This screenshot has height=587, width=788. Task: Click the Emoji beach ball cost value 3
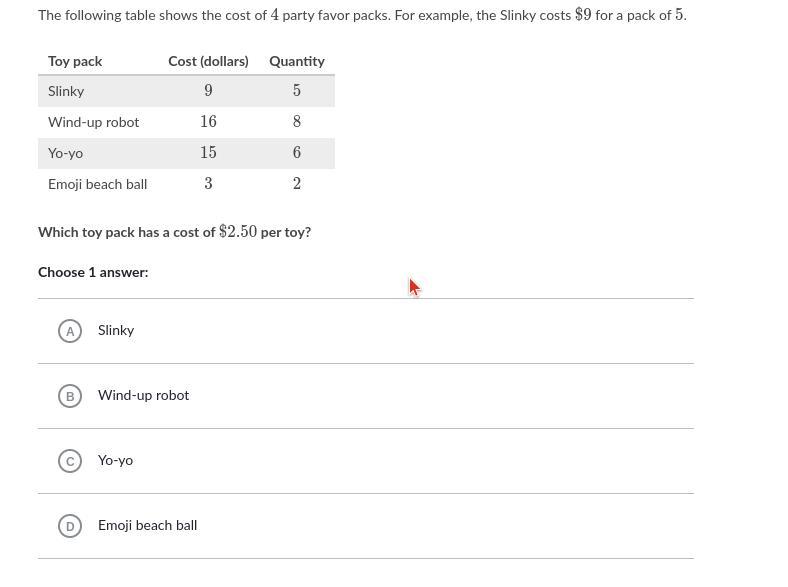click(208, 183)
